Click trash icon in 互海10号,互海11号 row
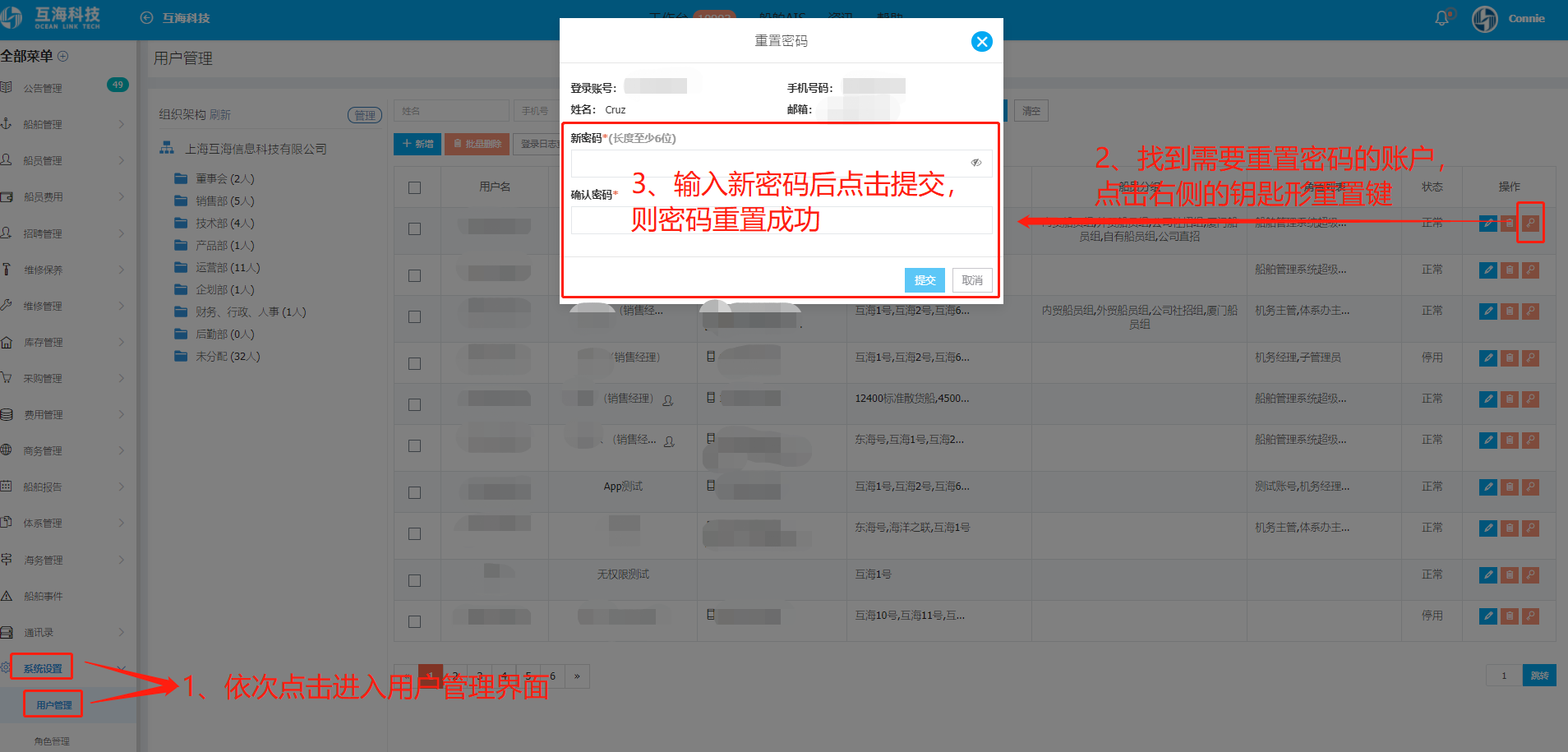The height and width of the screenshot is (752, 1568). pyautogui.click(x=1509, y=616)
